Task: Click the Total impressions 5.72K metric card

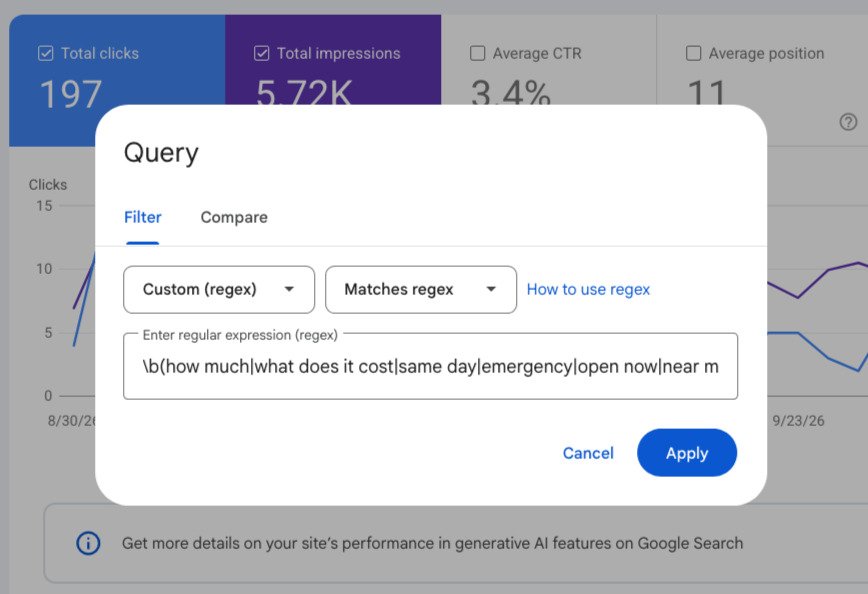Action: [333, 60]
